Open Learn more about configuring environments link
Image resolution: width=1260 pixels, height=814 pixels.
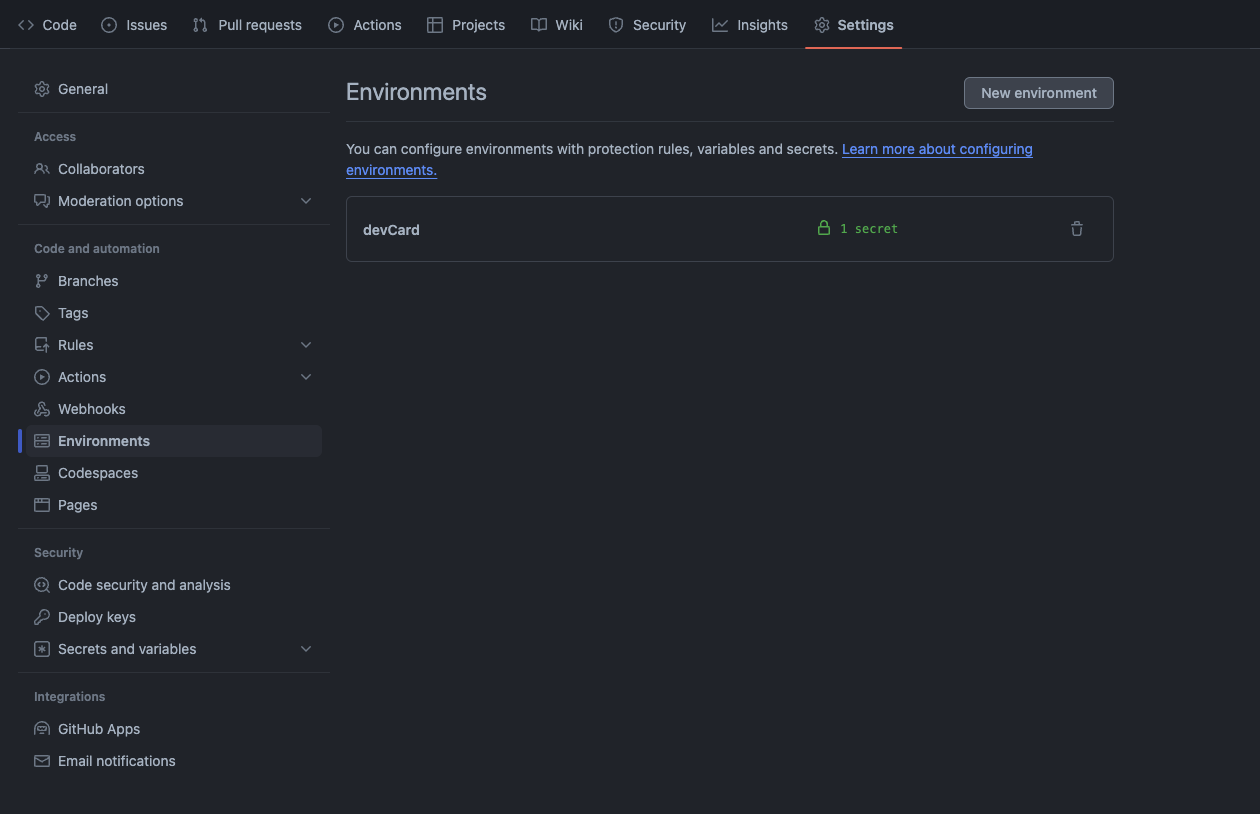[689, 159]
